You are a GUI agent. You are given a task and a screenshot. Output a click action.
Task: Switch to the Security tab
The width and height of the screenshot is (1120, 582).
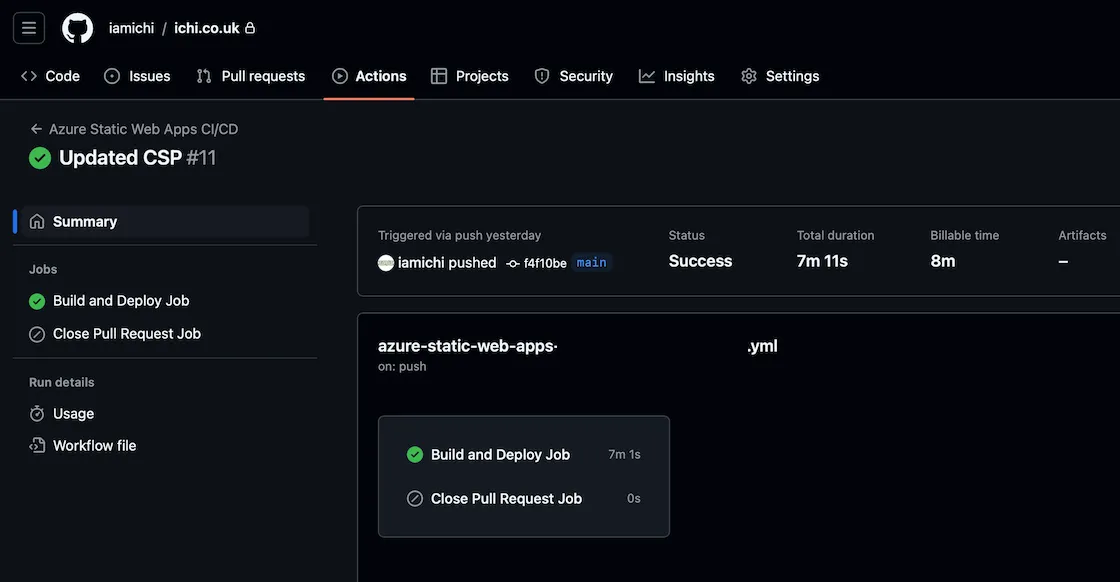click(574, 76)
